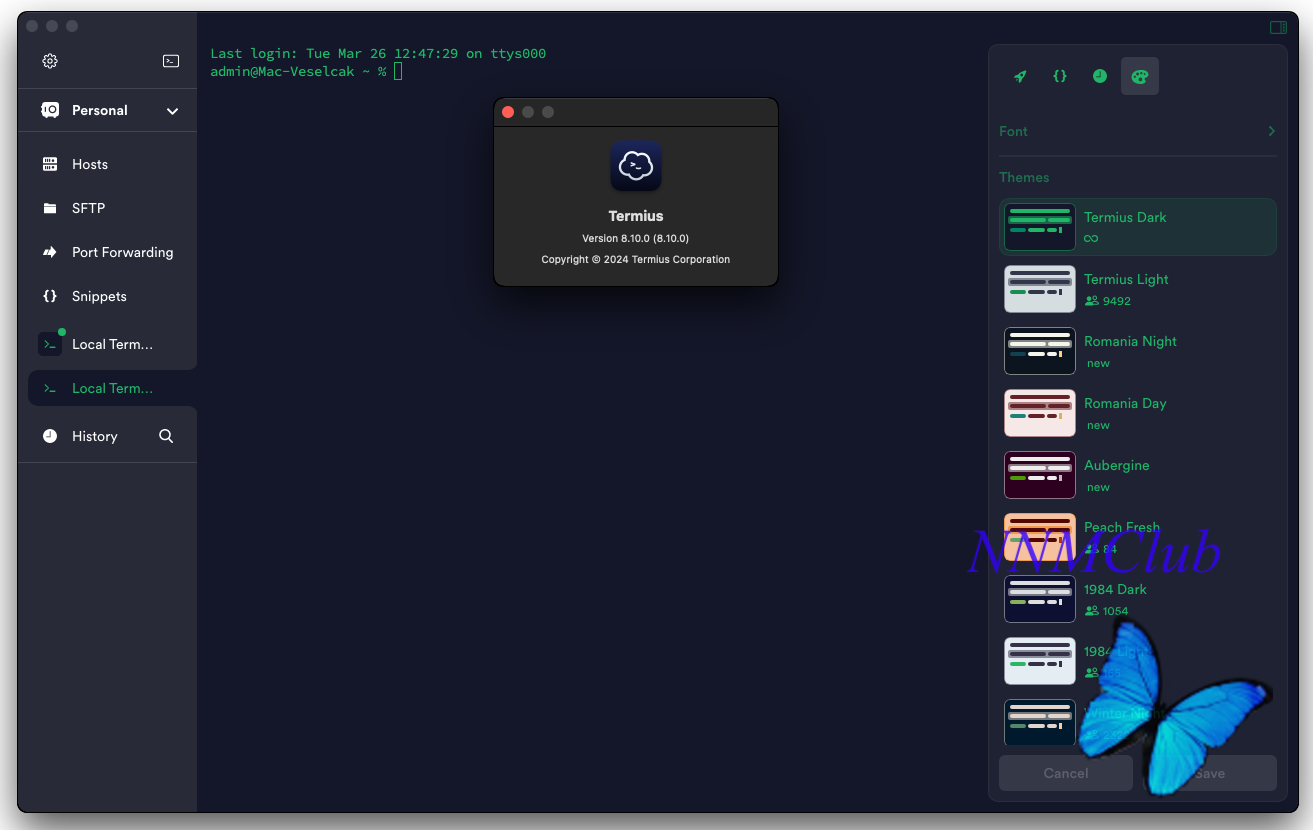Screen dimensions: 1313x830
Task: Click the search icon next to History
Action: [x=166, y=436]
